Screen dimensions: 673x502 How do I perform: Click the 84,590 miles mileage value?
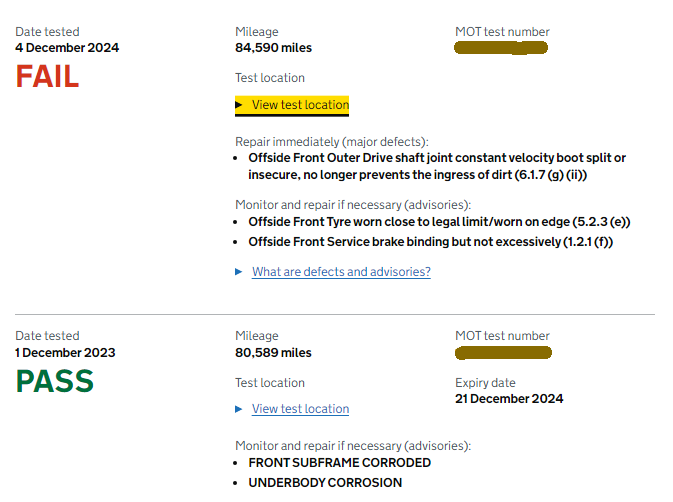(273, 48)
